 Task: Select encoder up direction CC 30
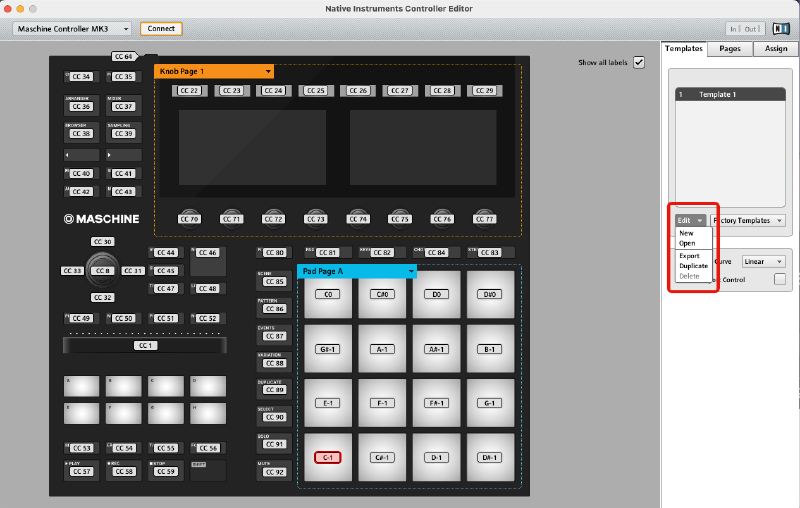[x=103, y=242]
